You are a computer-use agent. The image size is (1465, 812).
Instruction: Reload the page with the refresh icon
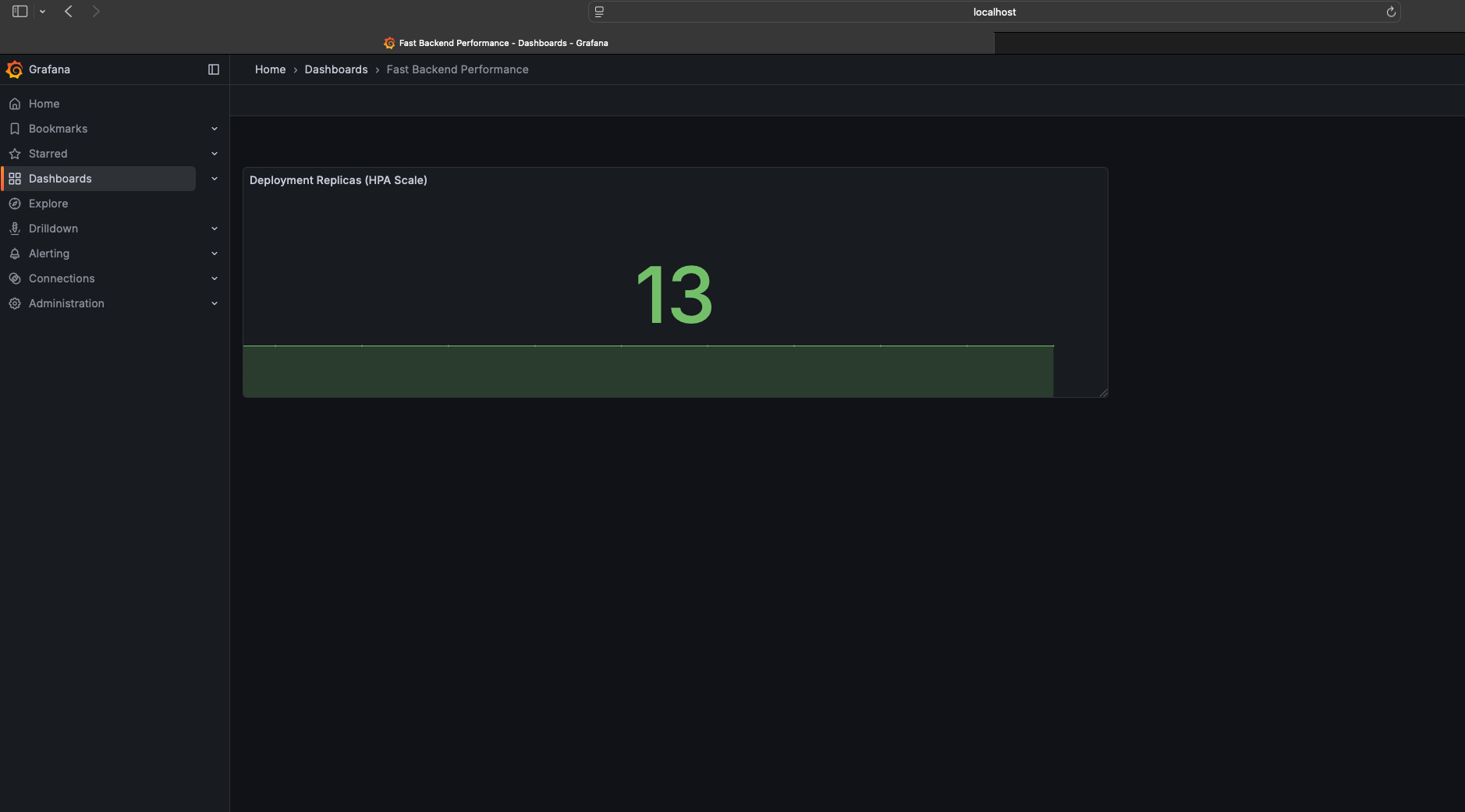(x=1391, y=12)
